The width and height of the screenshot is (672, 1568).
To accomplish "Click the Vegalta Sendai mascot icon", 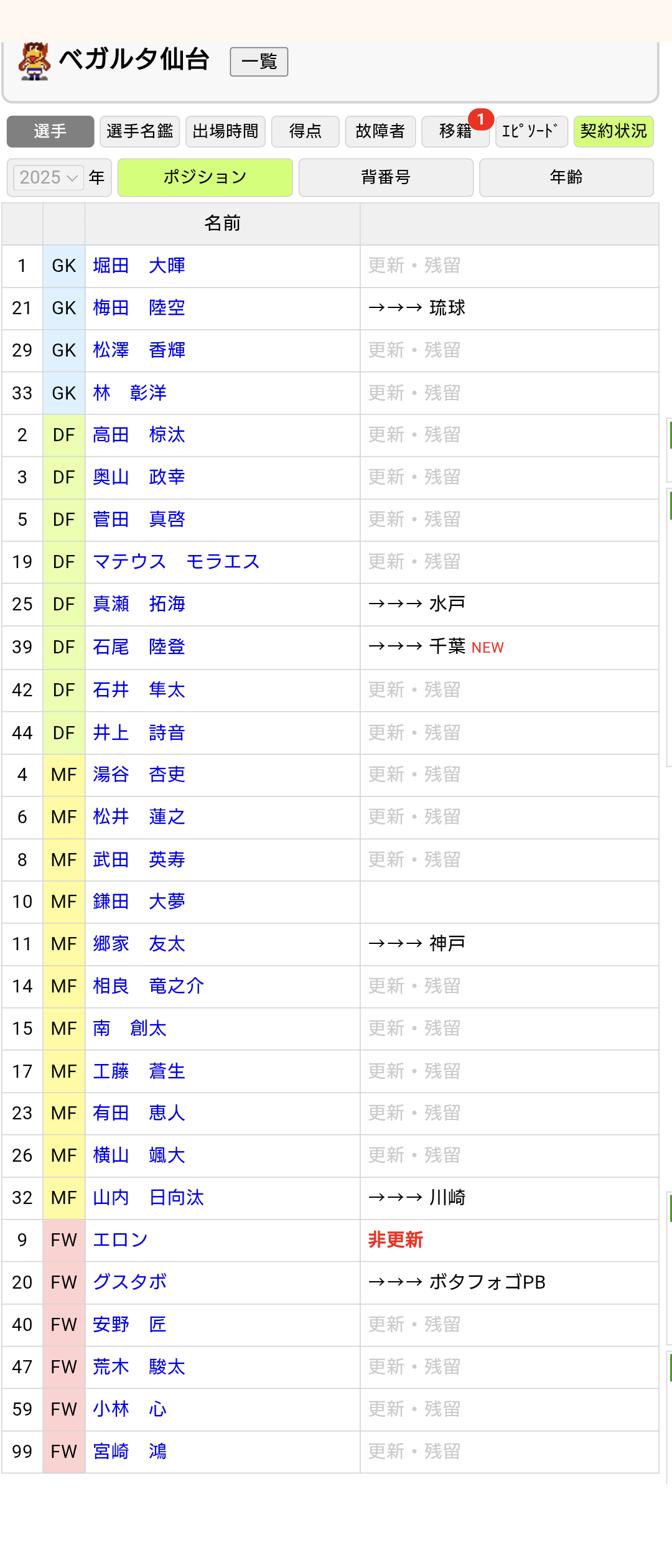I will (x=34, y=61).
